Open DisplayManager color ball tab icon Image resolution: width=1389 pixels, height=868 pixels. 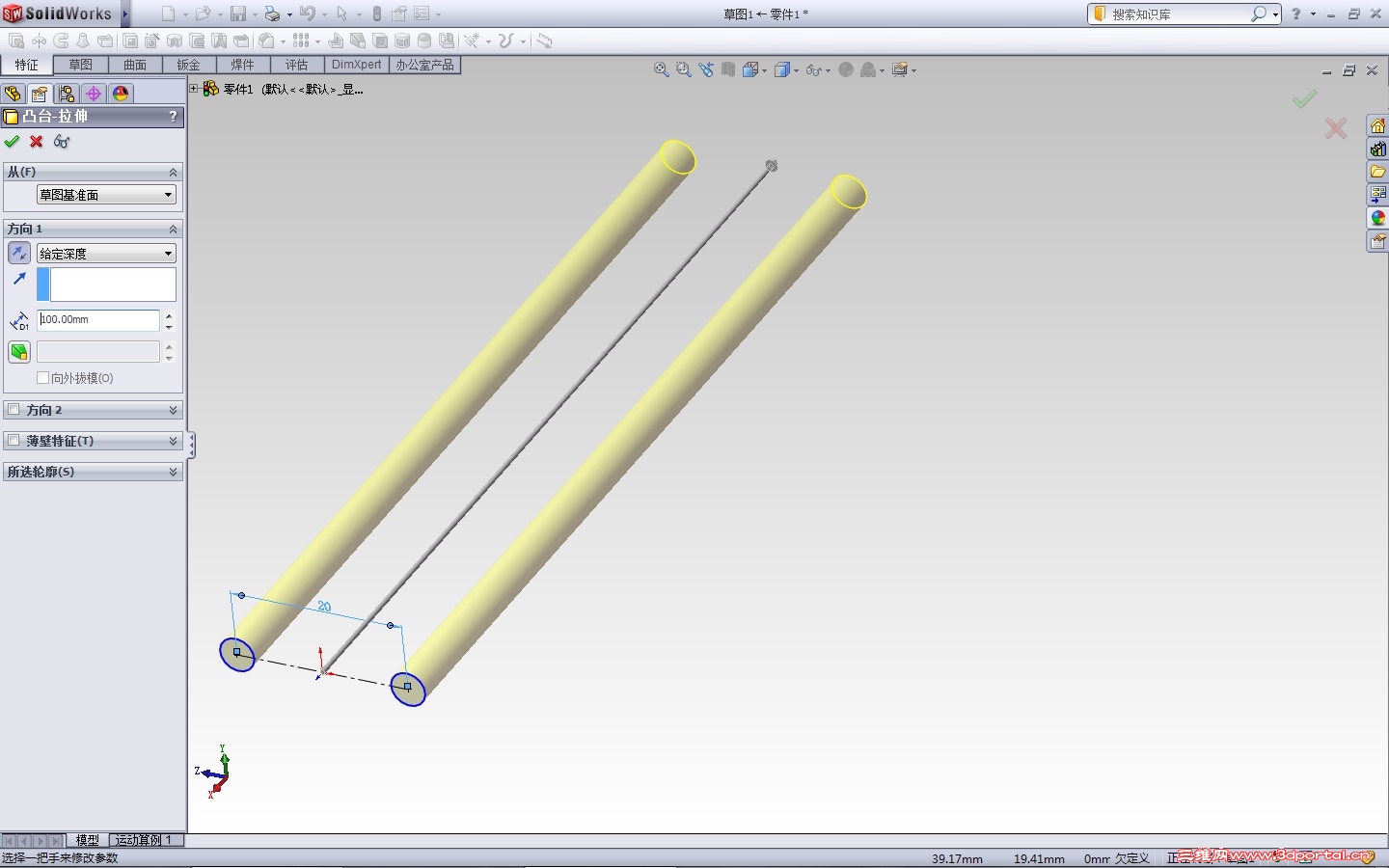[120, 94]
